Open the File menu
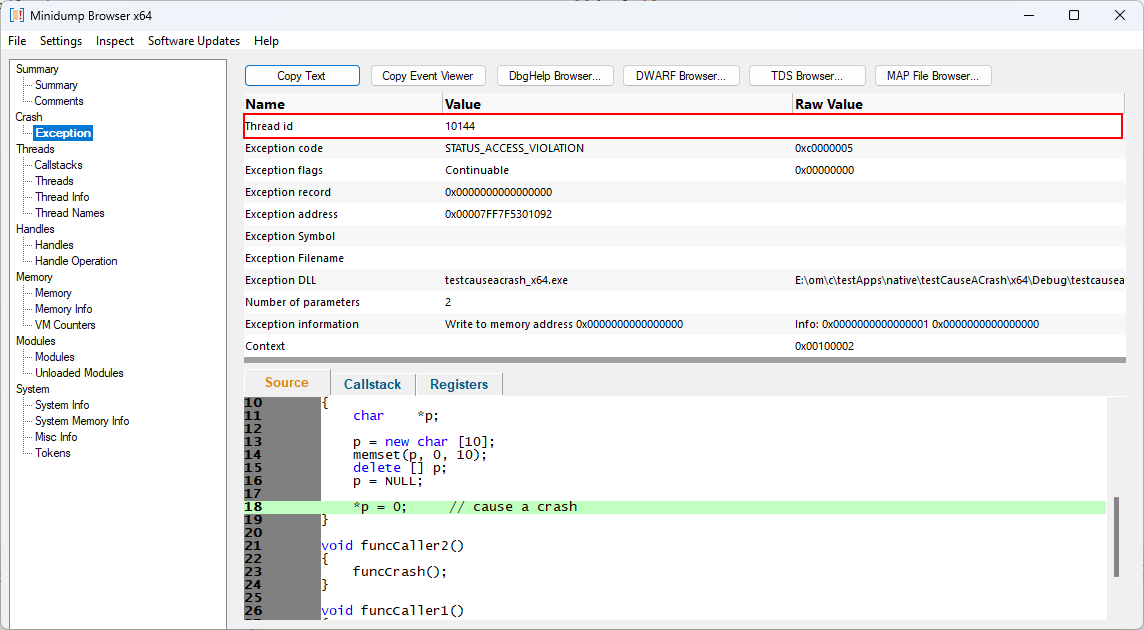The image size is (1144, 630). coord(17,41)
